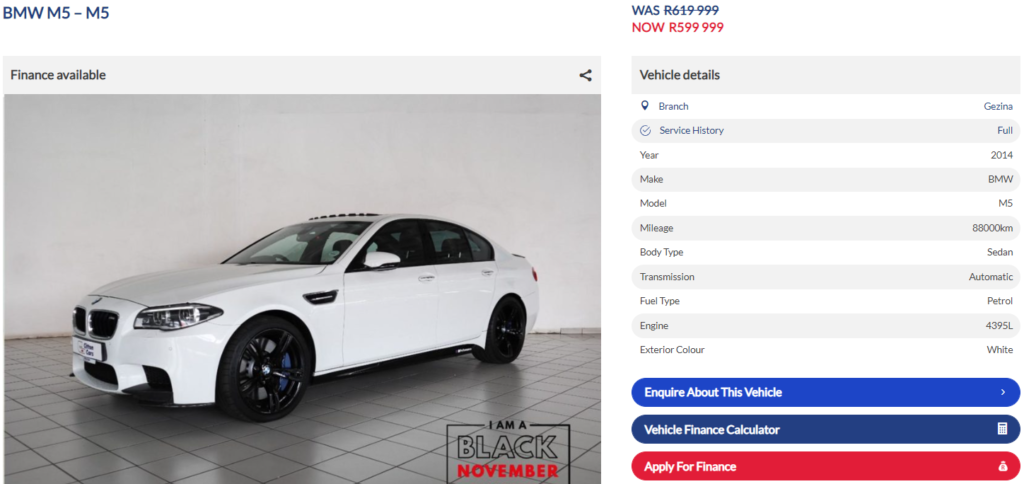Click the WAS R619 999 crossed-out price
Screen dimensions: 1024x484
click(675, 10)
